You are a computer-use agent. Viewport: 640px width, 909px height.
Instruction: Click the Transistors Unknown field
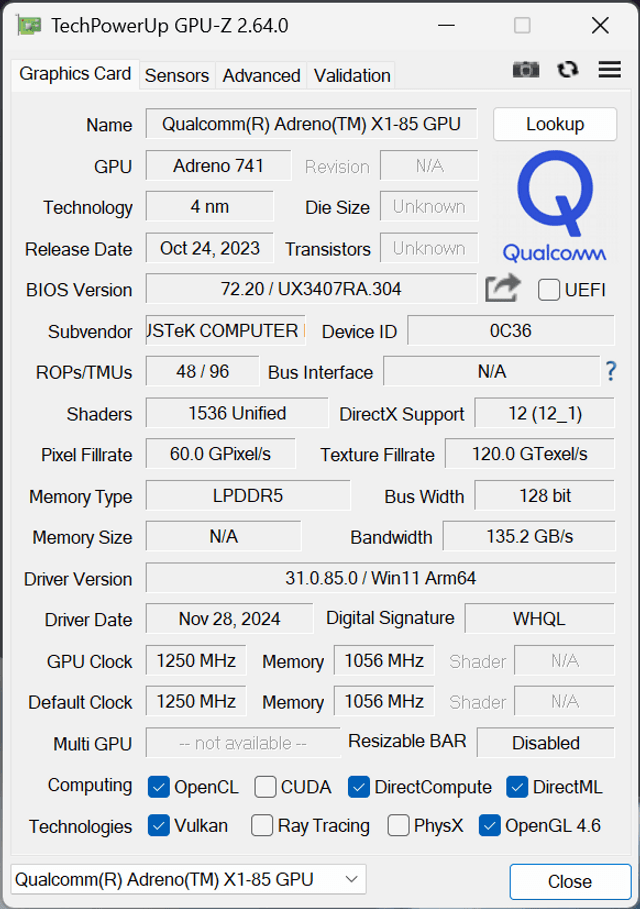429,248
